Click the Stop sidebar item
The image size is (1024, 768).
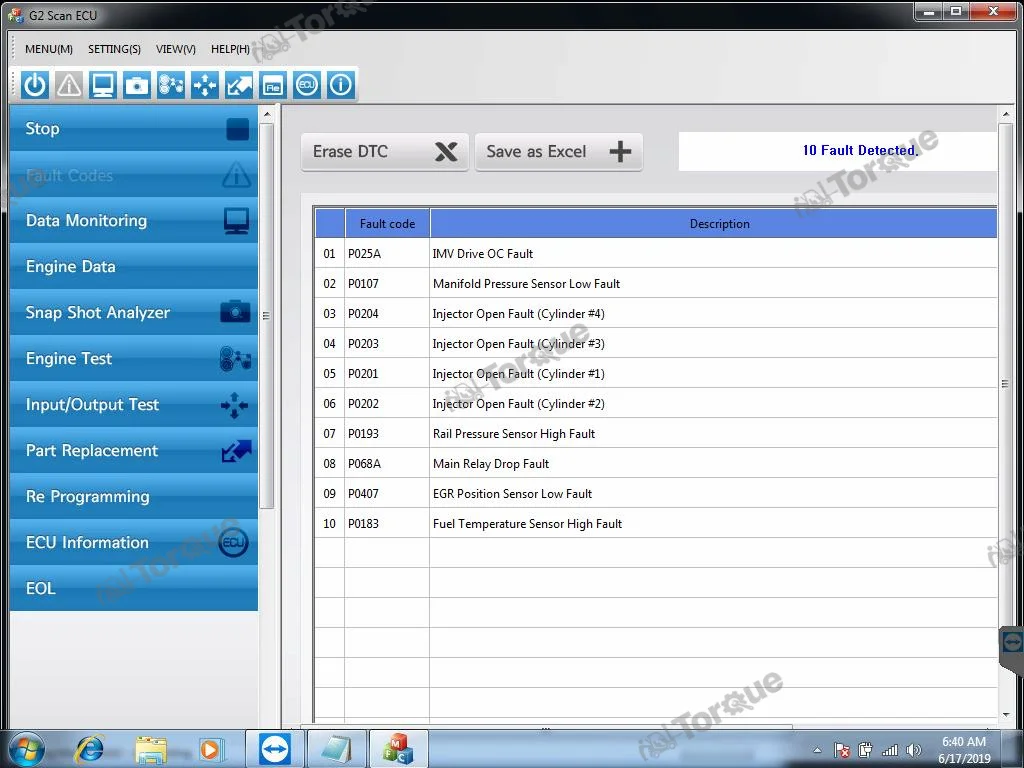(134, 129)
